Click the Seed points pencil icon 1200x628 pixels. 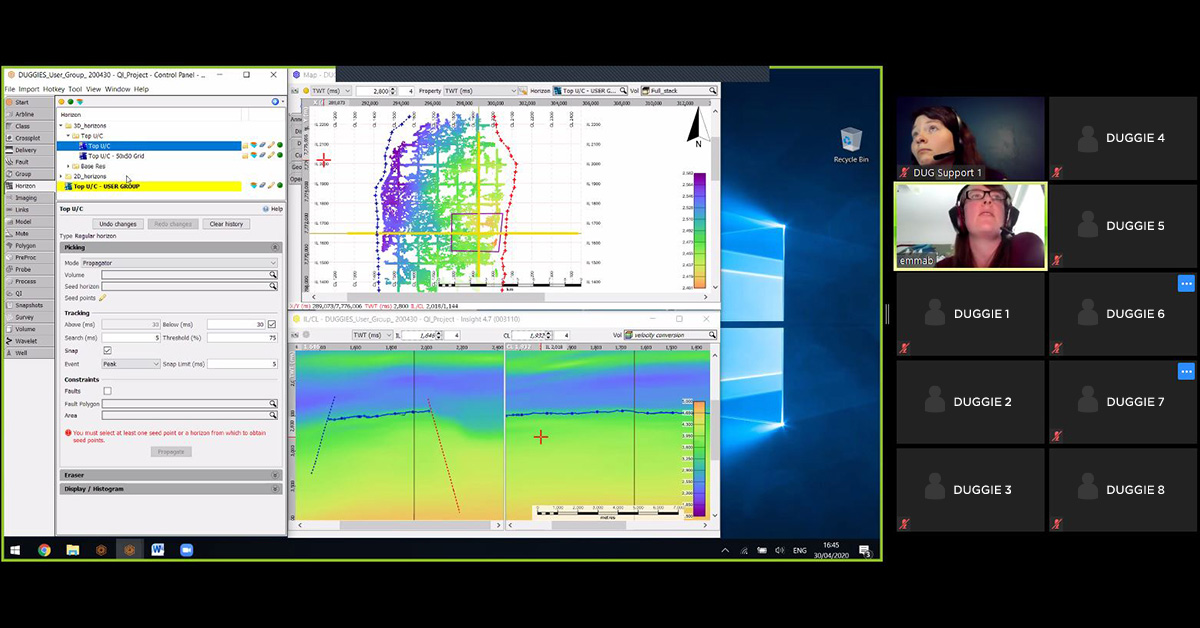pyautogui.click(x=102, y=298)
